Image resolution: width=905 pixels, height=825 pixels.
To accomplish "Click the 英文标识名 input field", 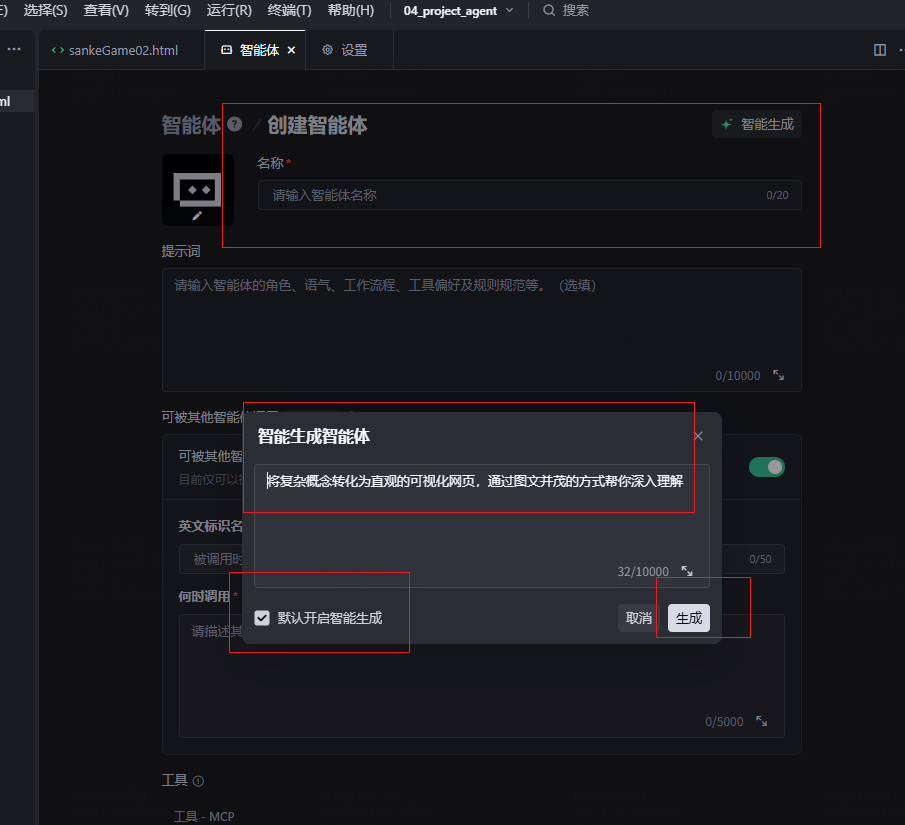I will 481,559.
